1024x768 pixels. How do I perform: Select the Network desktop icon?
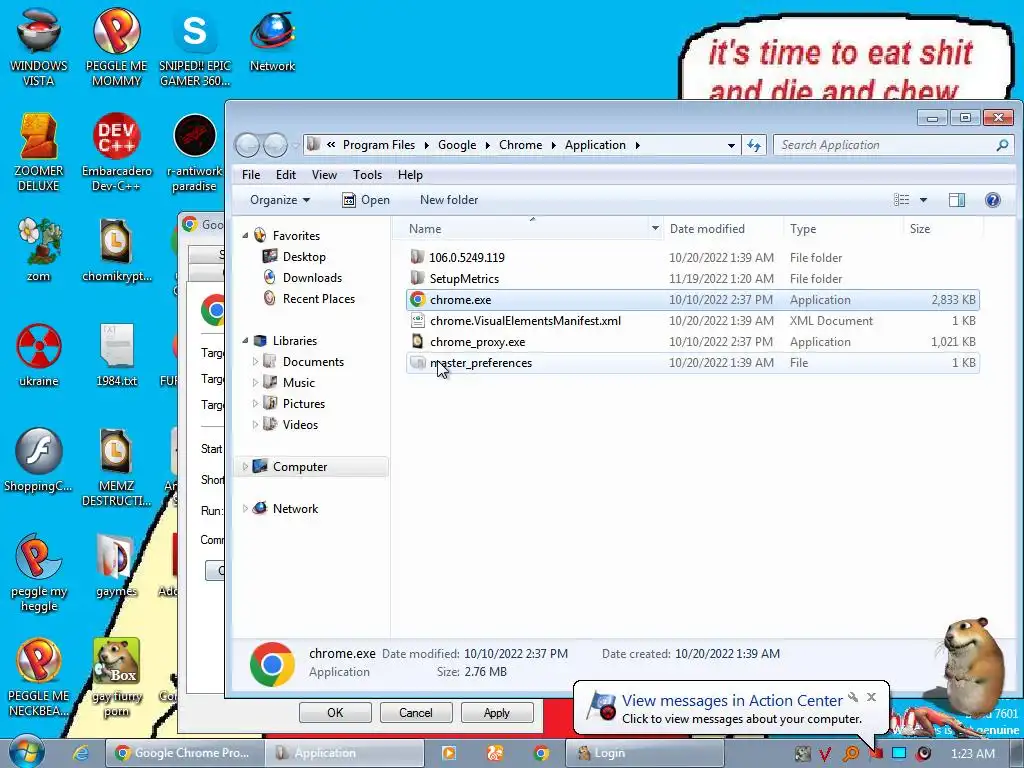pos(272,40)
